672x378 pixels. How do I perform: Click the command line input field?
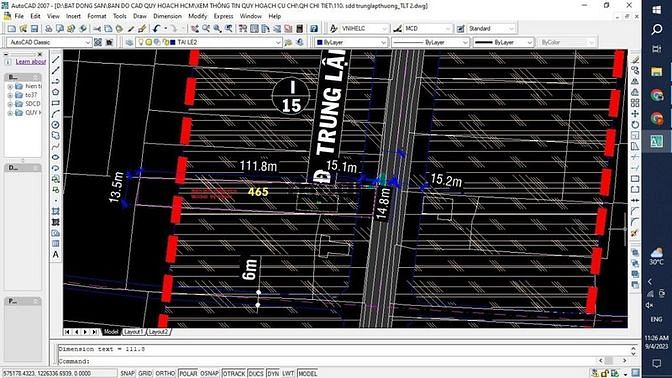(326, 361)
